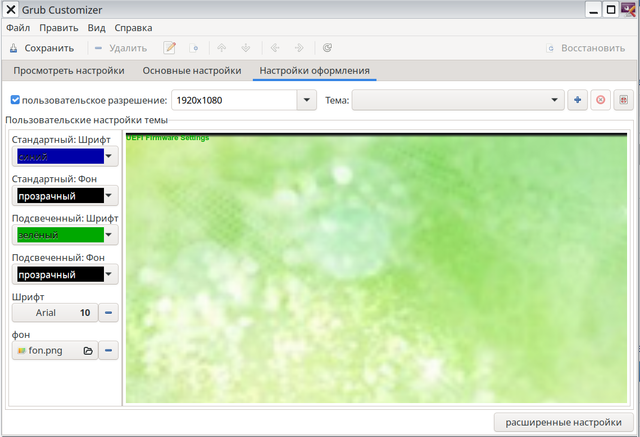Click the 1920x1080 resolution input field

pos(234,100)
